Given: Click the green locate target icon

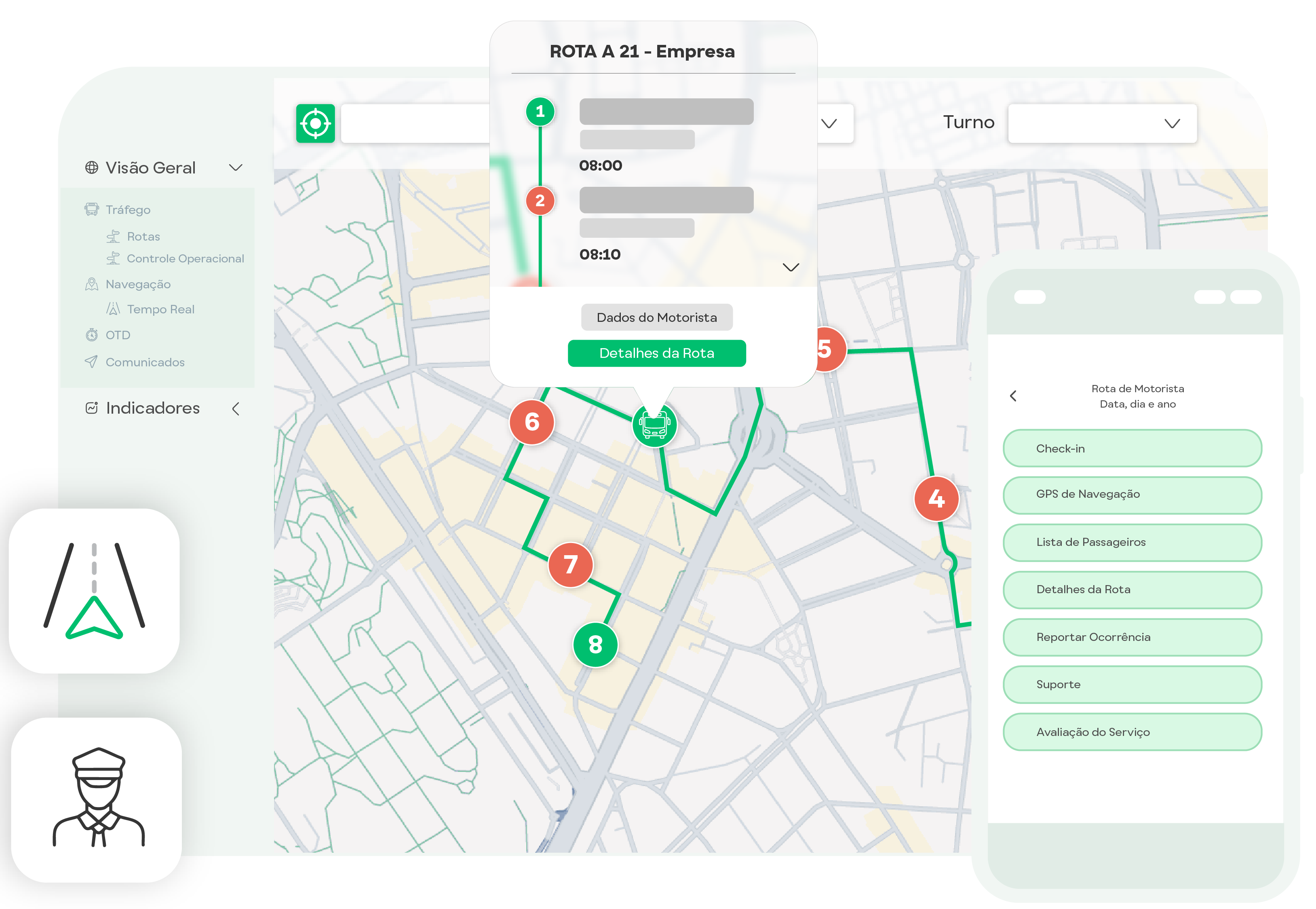Looking at the screenshot, I should coord(315,123).
